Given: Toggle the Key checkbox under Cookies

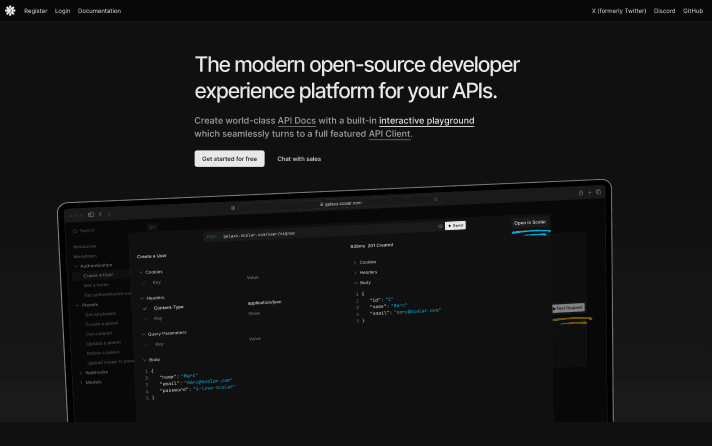Looking at the screenshot, I should pyautogui.click(x=144, y=283).
